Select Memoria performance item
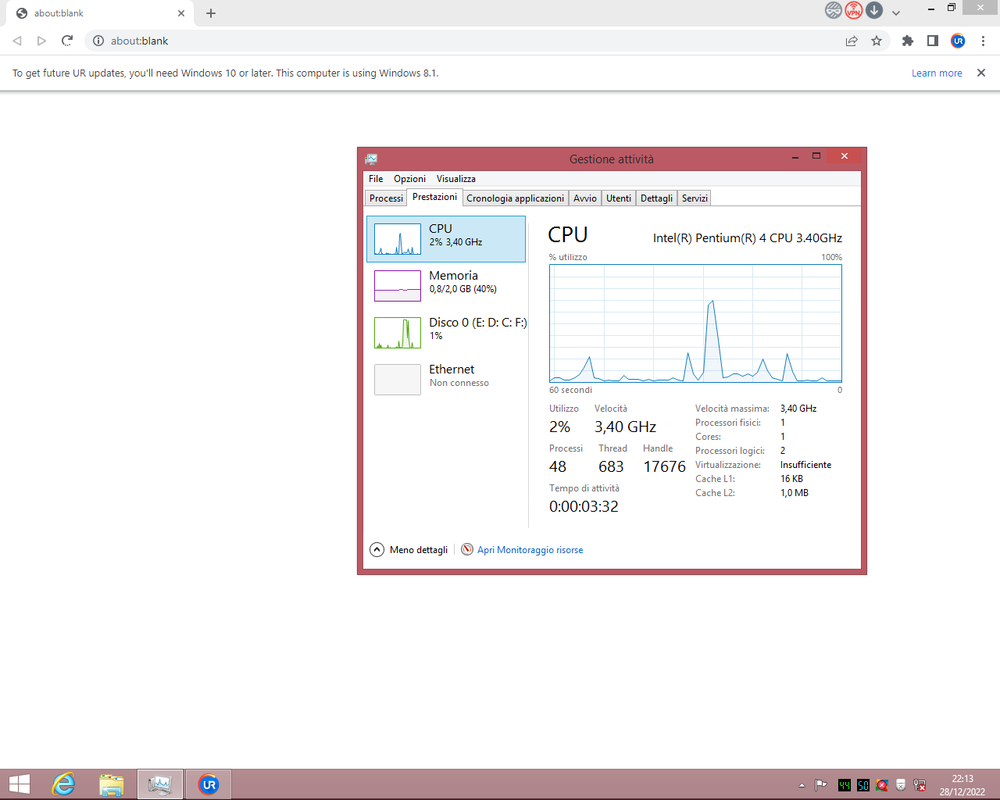This screenshot has height=800, width=1000. [x=446, y=286]
